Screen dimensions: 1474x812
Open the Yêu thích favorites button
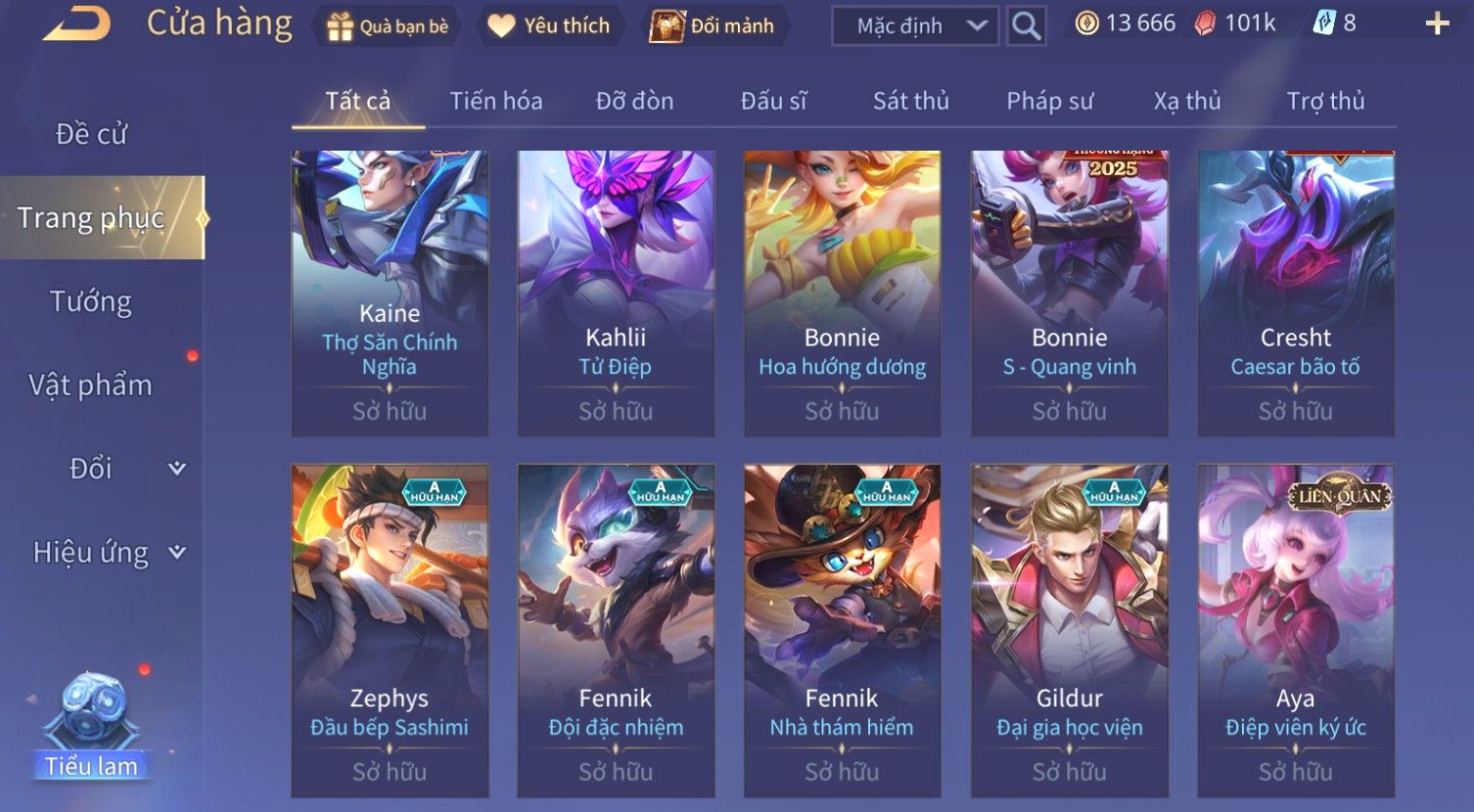click(x=550, y=26)
